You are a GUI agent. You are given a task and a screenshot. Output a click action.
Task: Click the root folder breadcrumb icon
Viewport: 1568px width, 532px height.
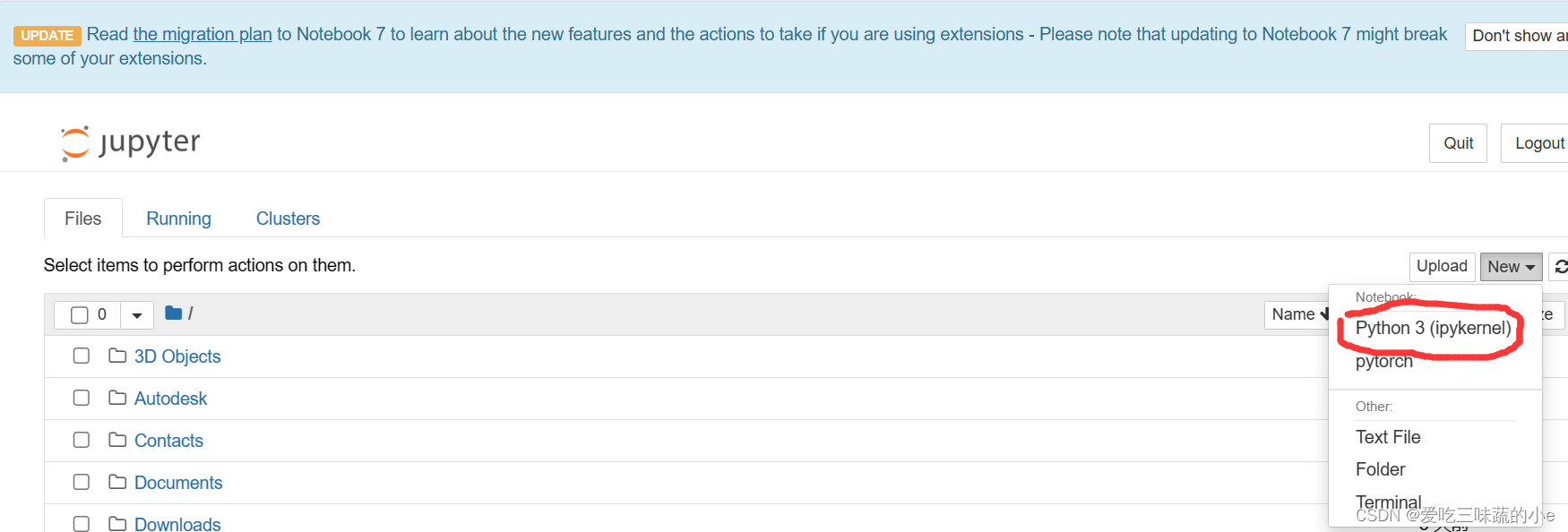coord(174,313)
